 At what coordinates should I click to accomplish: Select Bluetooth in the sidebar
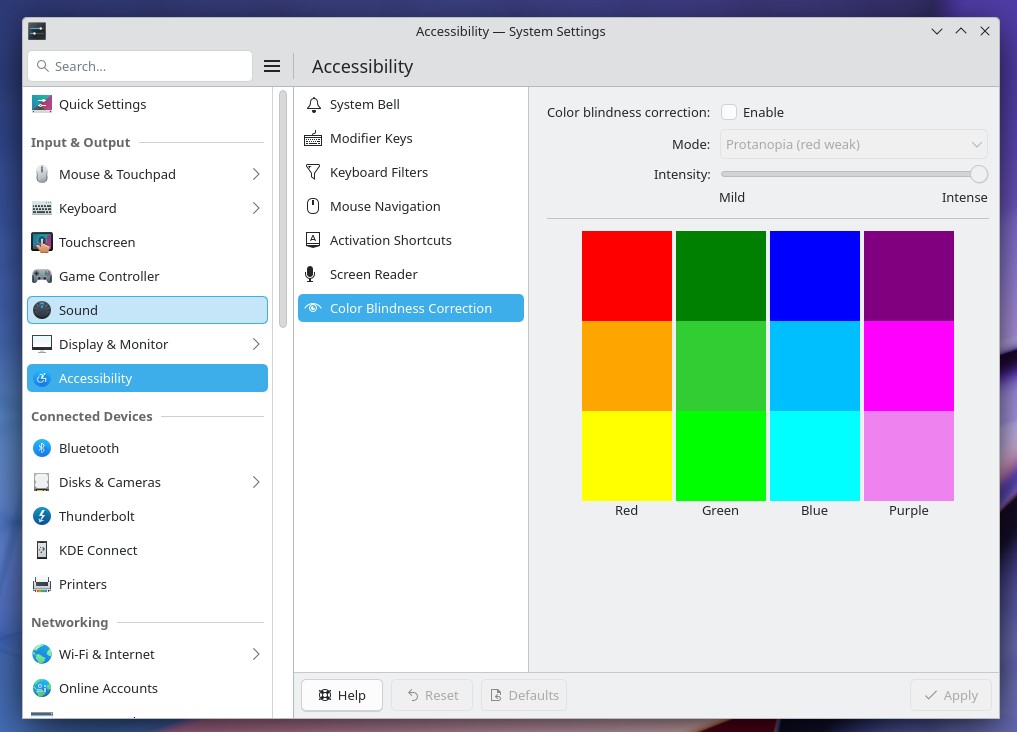[x=147, y=448]
